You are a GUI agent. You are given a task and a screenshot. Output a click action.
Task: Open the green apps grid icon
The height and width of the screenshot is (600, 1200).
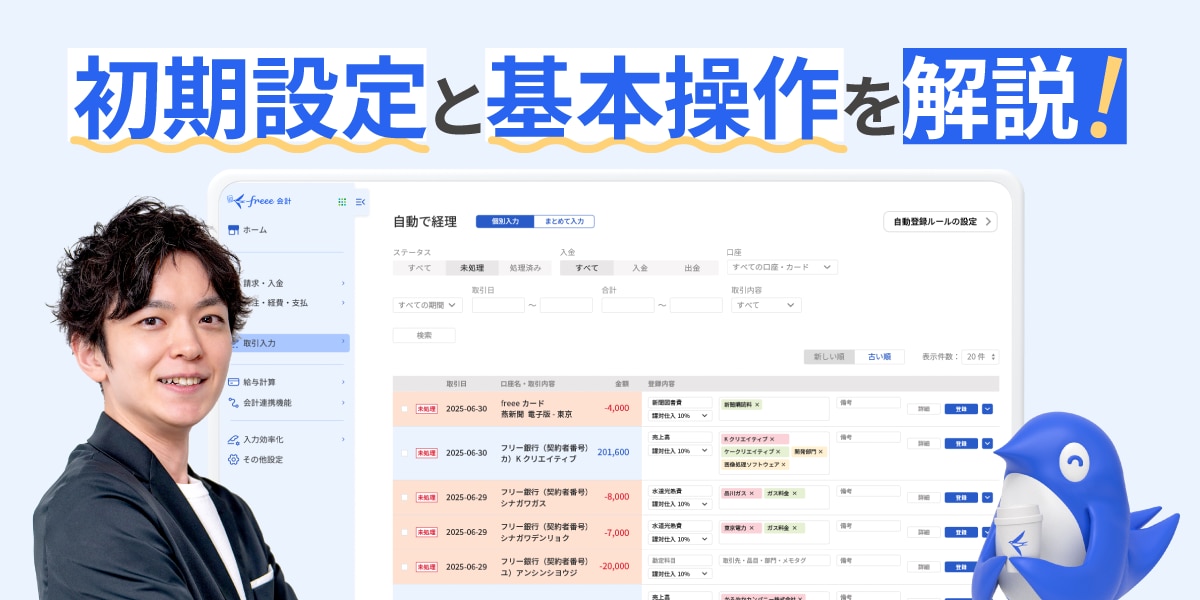point(342,202)
